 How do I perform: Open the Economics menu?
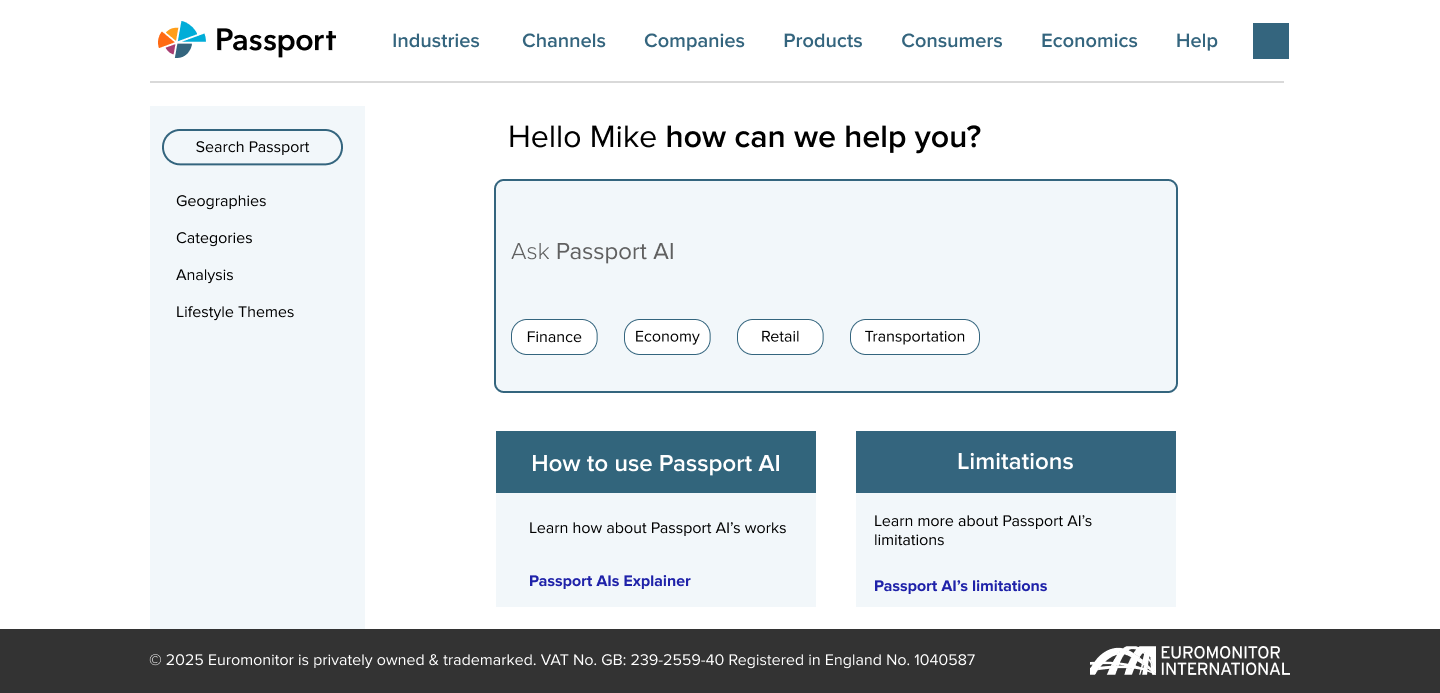1089,41
